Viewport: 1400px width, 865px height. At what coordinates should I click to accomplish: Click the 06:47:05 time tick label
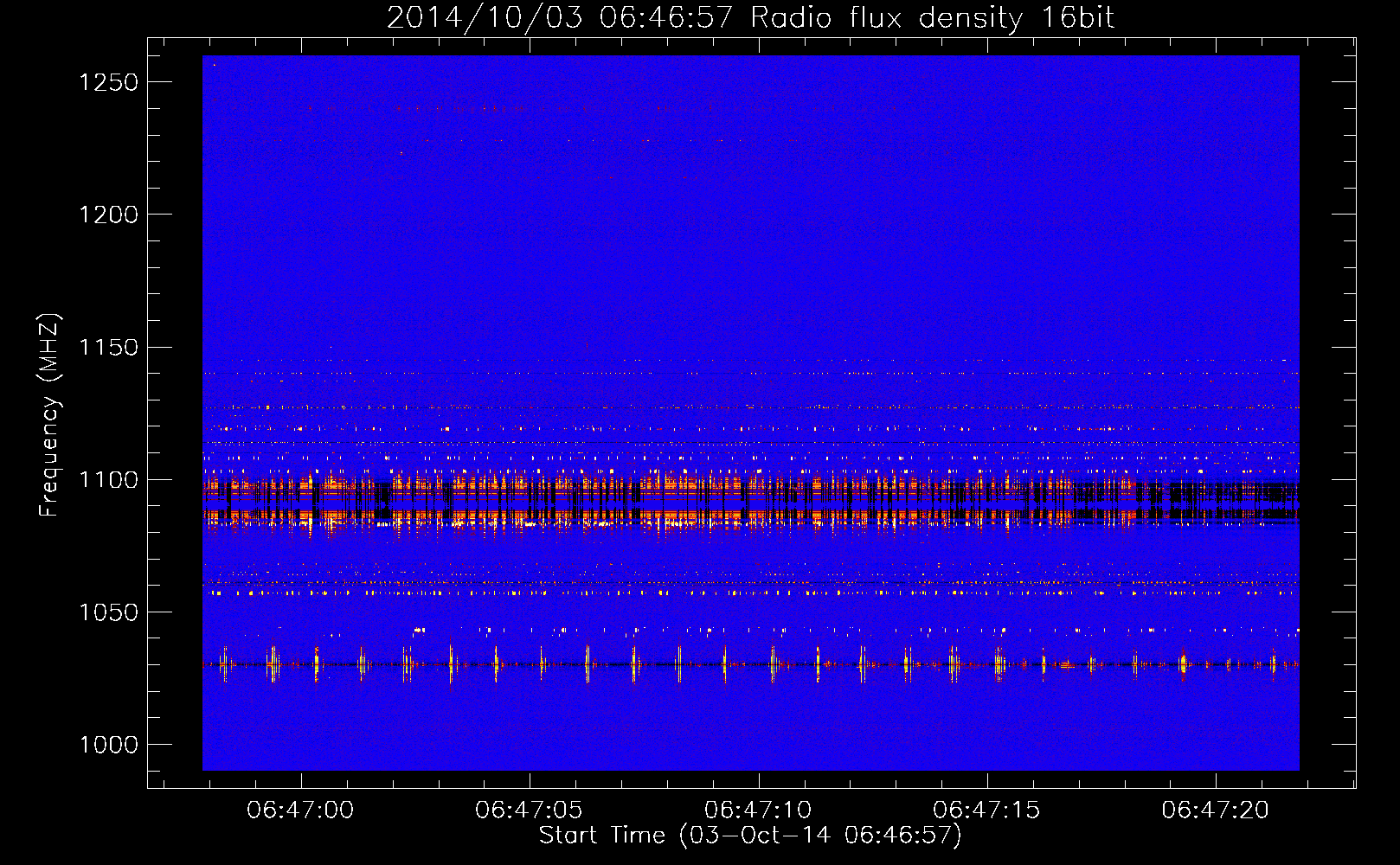click(x=529, y=811)
